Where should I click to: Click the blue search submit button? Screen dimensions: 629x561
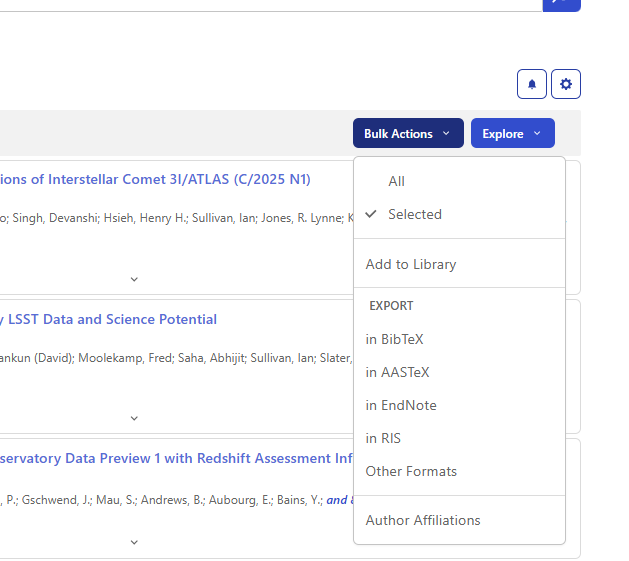tap(561, 4)
